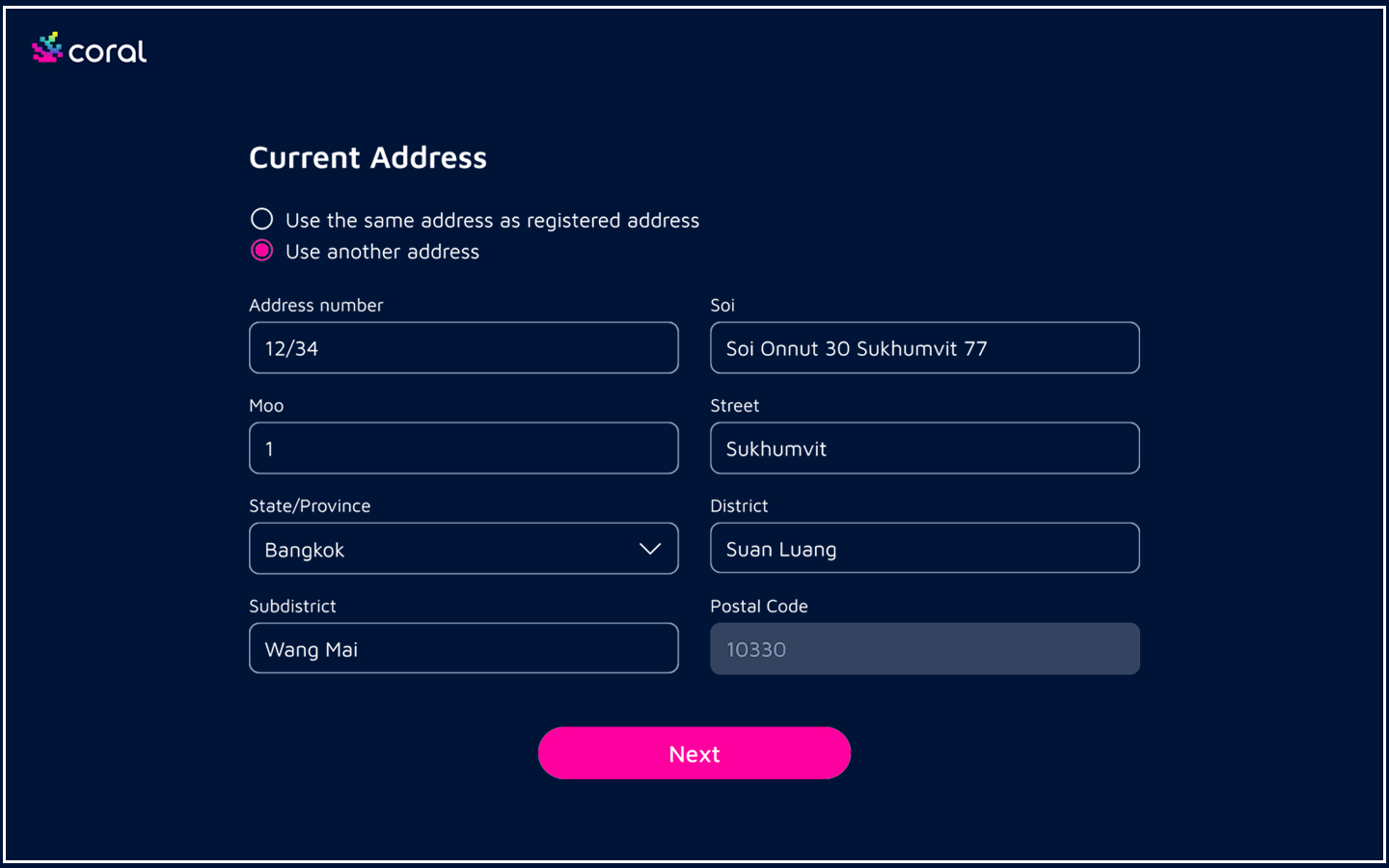Click the Street field containing Sukhumvit
Image resolution: width=1389 pixels, height=868 pixels.
(x=925, y=448)
